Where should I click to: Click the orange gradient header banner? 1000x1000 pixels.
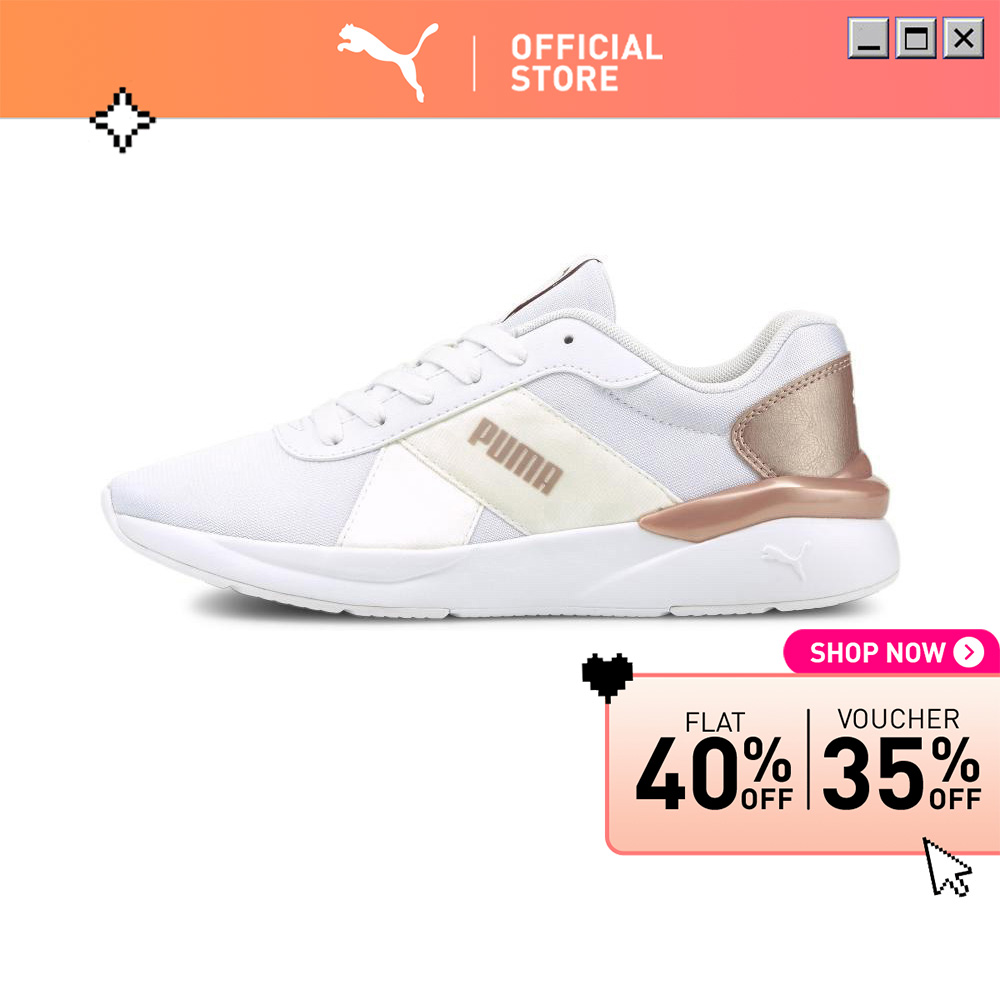[x=500, y=59]
